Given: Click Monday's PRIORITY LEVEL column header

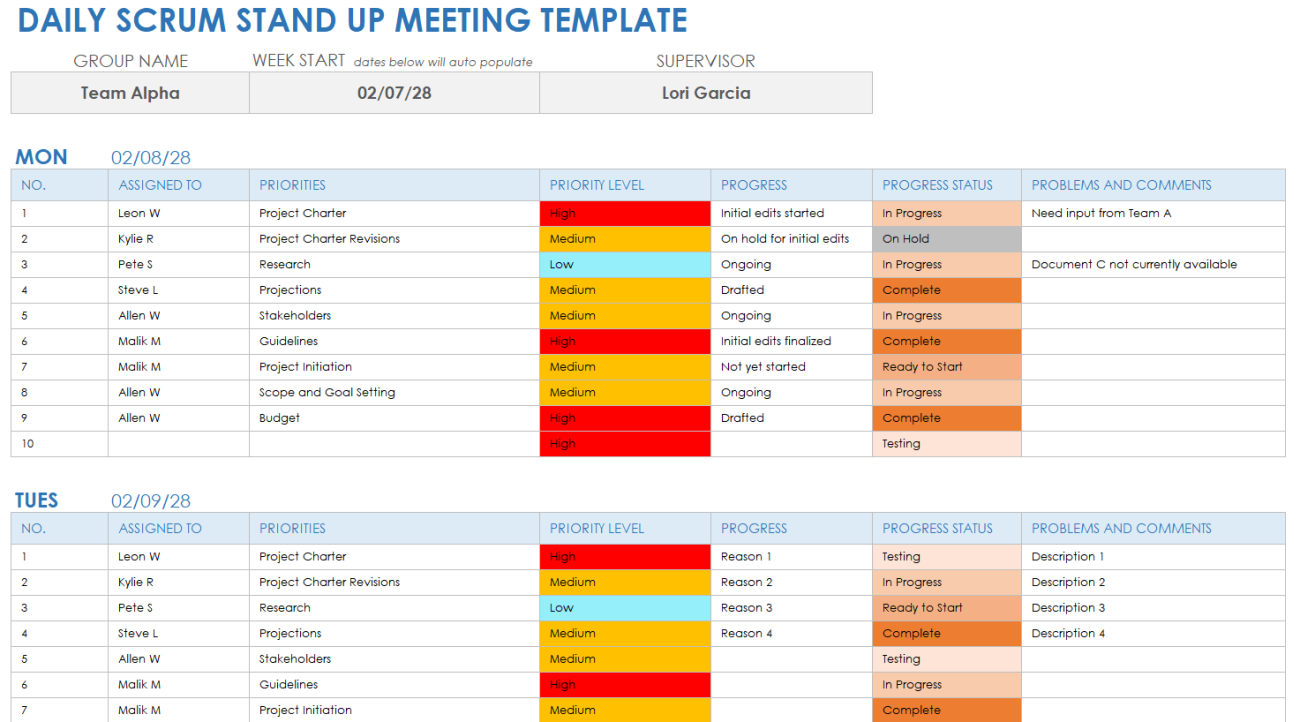Looking at the screenshot, I should [597, 185].
